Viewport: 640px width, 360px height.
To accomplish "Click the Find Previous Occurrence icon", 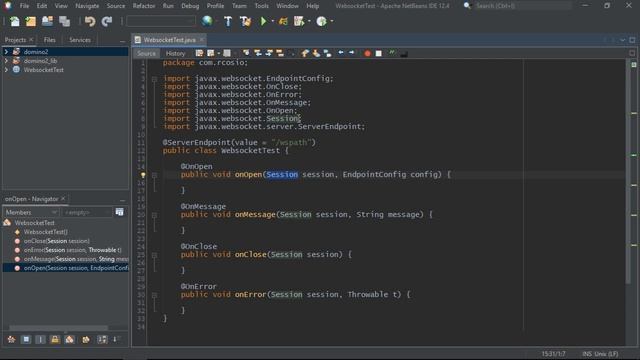I will [258, 53].
